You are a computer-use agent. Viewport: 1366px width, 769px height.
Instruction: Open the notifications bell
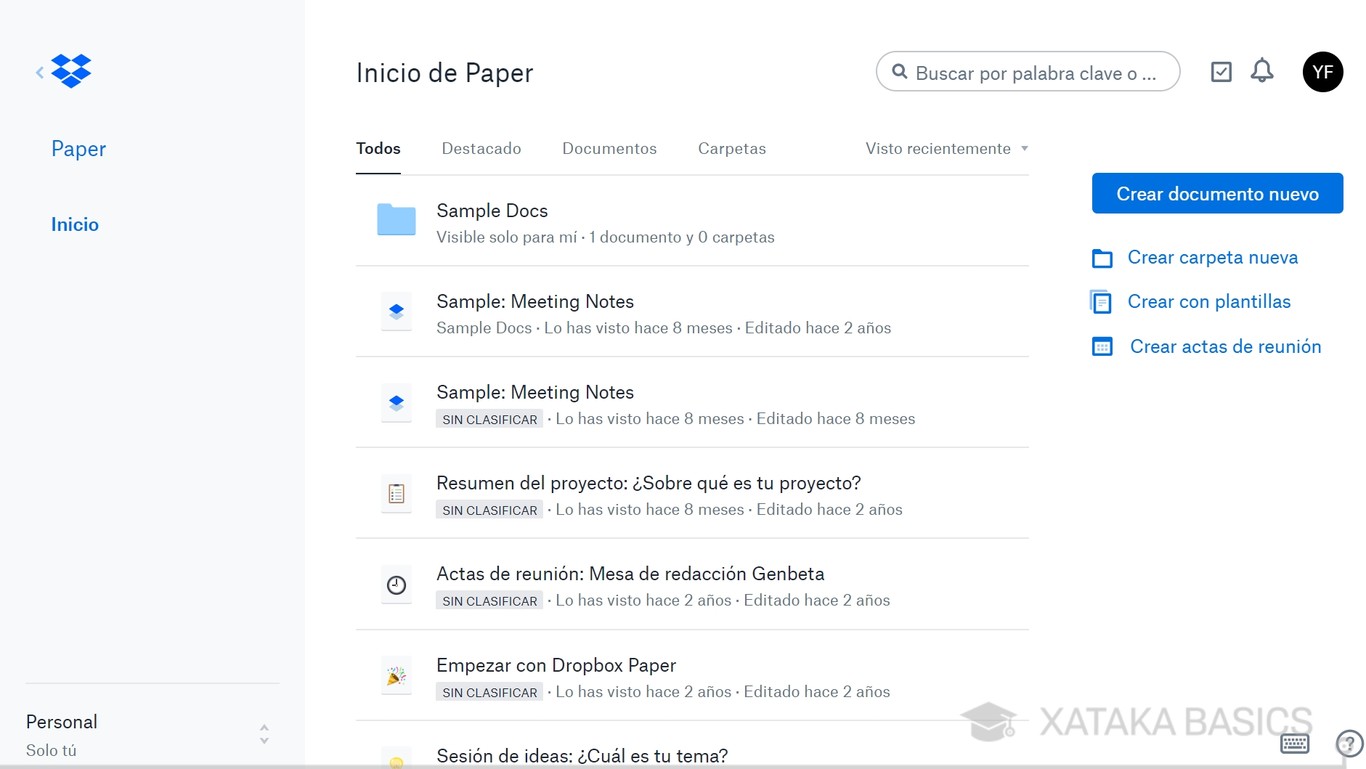point(1261,70)
